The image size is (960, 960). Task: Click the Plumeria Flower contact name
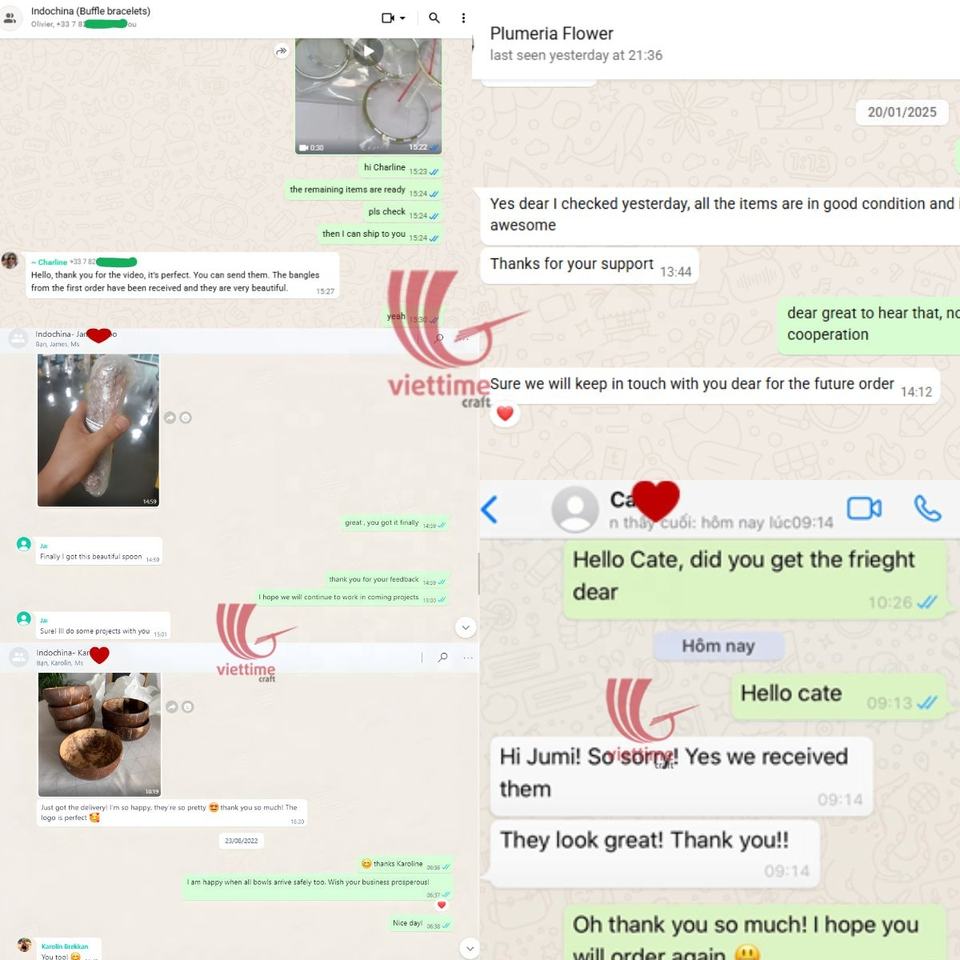tap(551, 34)
